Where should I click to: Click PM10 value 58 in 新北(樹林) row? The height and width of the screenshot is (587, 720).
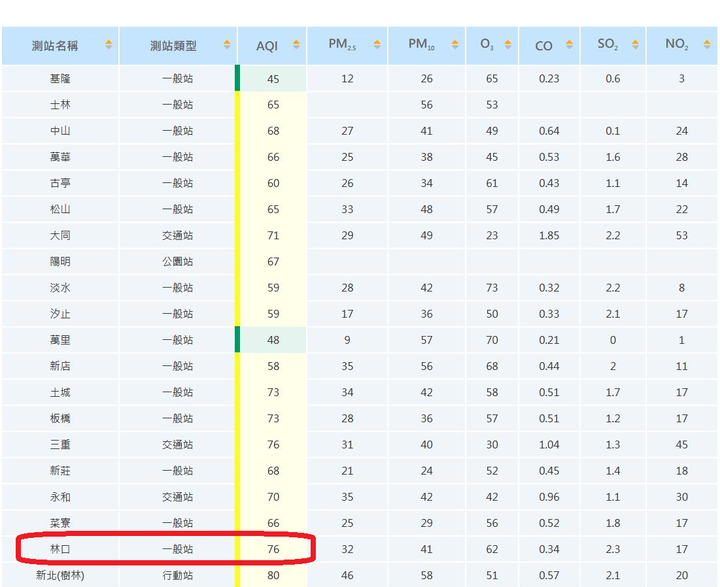(x=427, y=576)
